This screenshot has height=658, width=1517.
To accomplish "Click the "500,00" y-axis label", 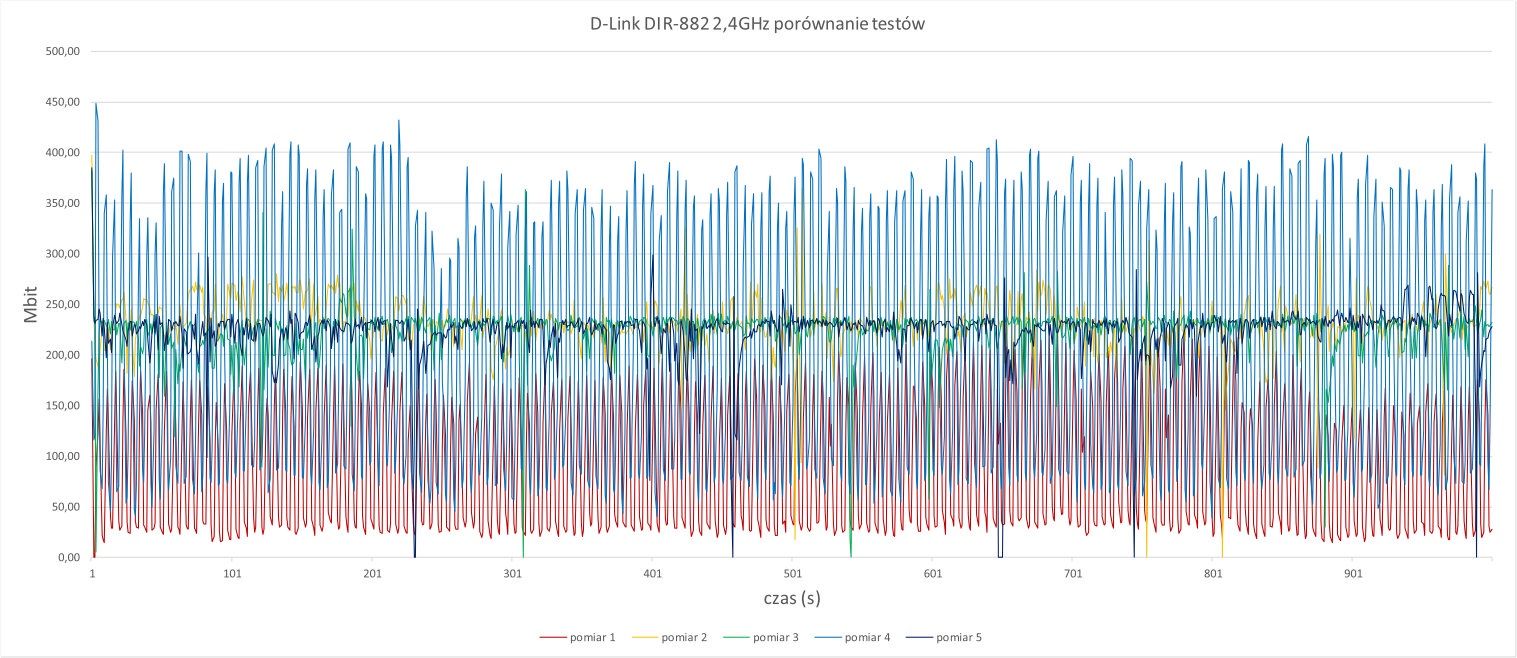I will coord(64,51).
